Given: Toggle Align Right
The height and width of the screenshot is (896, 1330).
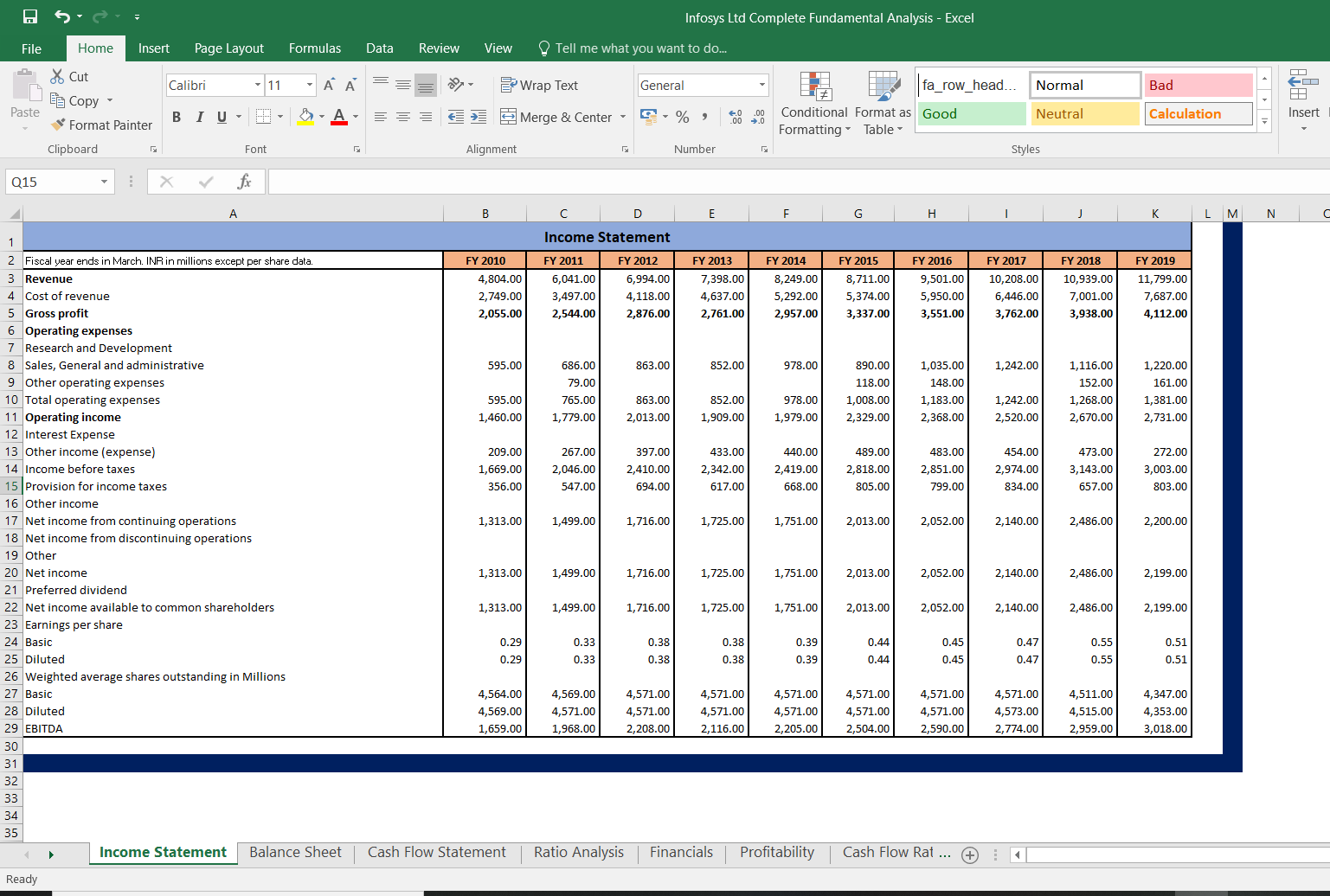Looking at the screenshot, I should pos(426,117).
